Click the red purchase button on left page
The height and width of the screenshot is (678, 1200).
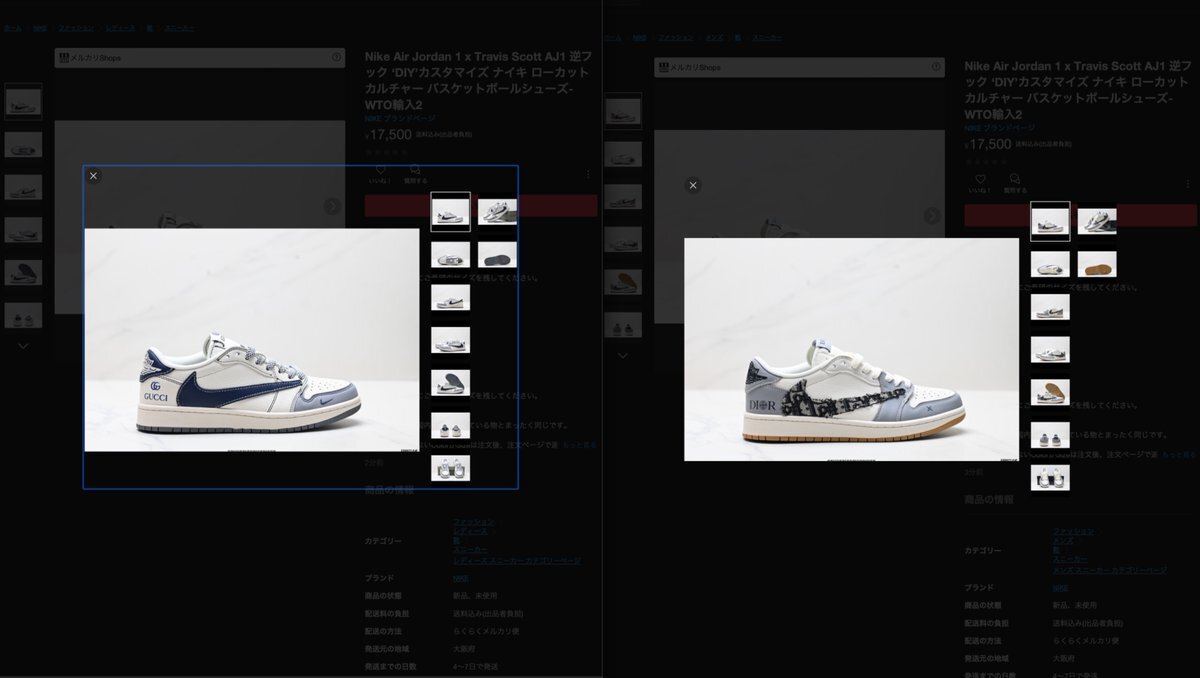point(481,206)
